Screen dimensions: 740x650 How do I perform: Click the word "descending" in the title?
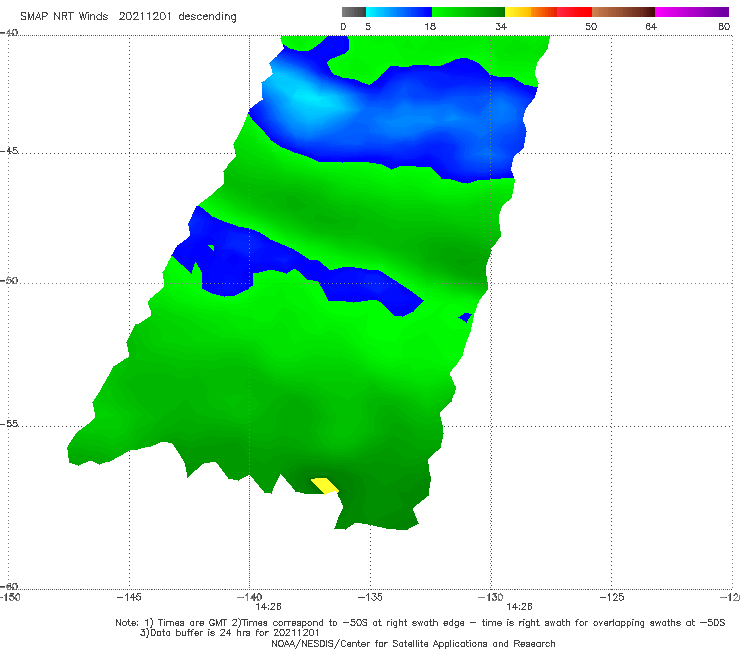point(207,17)
